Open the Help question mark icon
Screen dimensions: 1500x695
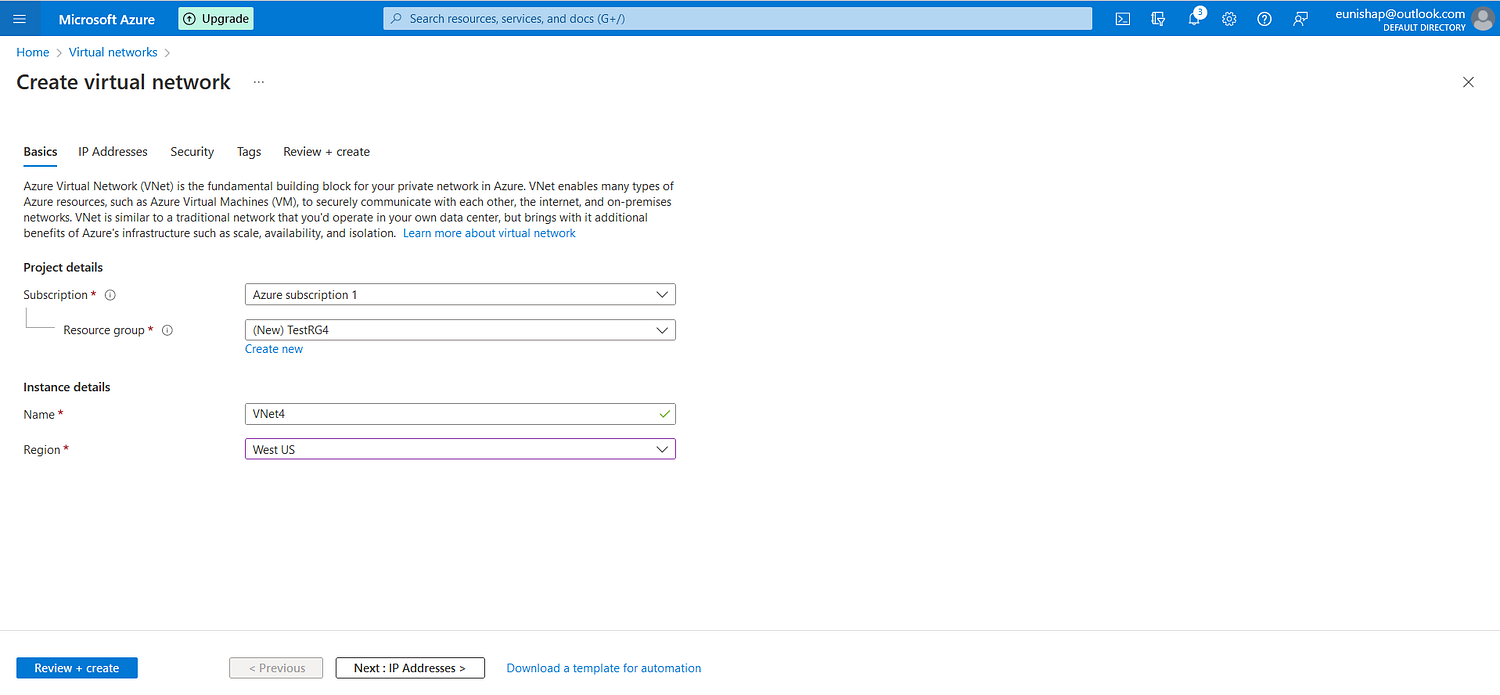click(x=1264, y=19)
